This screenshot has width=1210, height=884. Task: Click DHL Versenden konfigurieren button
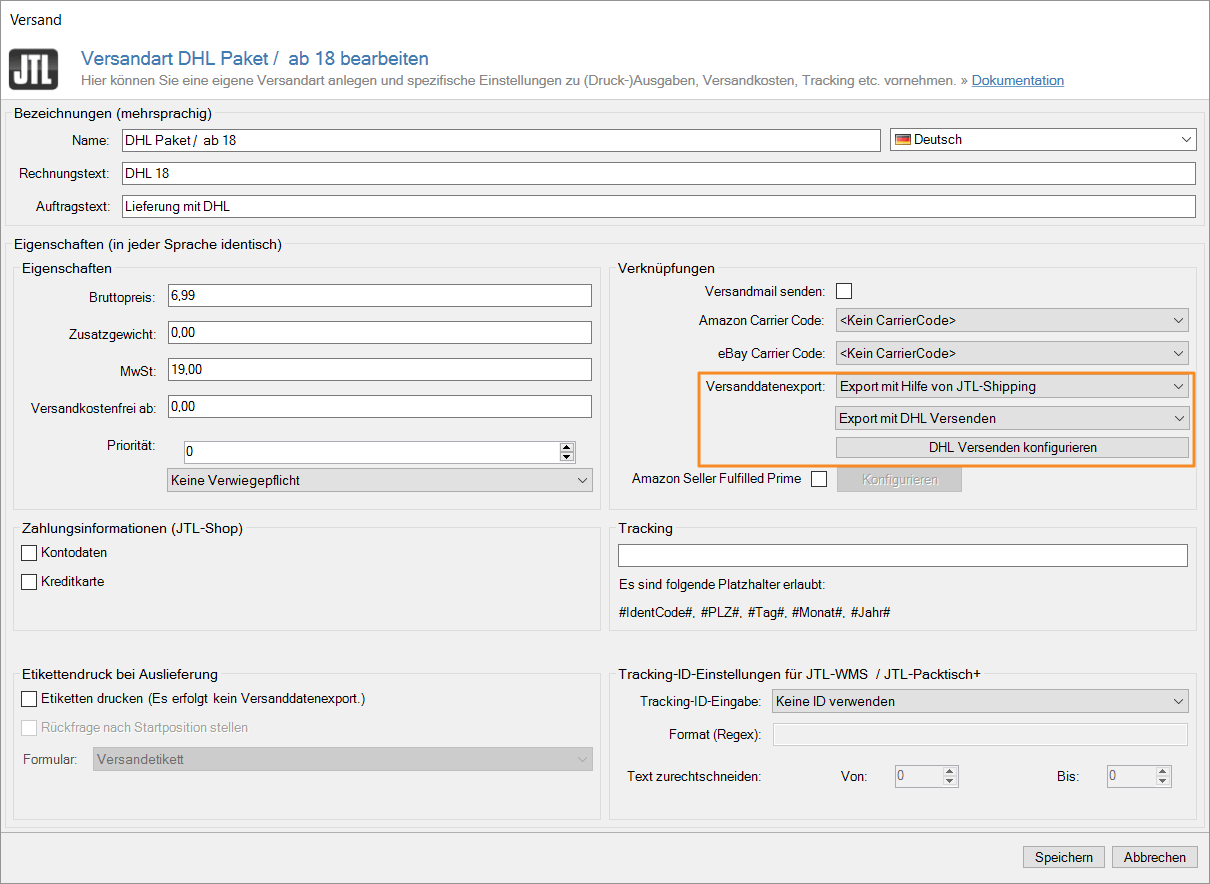1011,448
